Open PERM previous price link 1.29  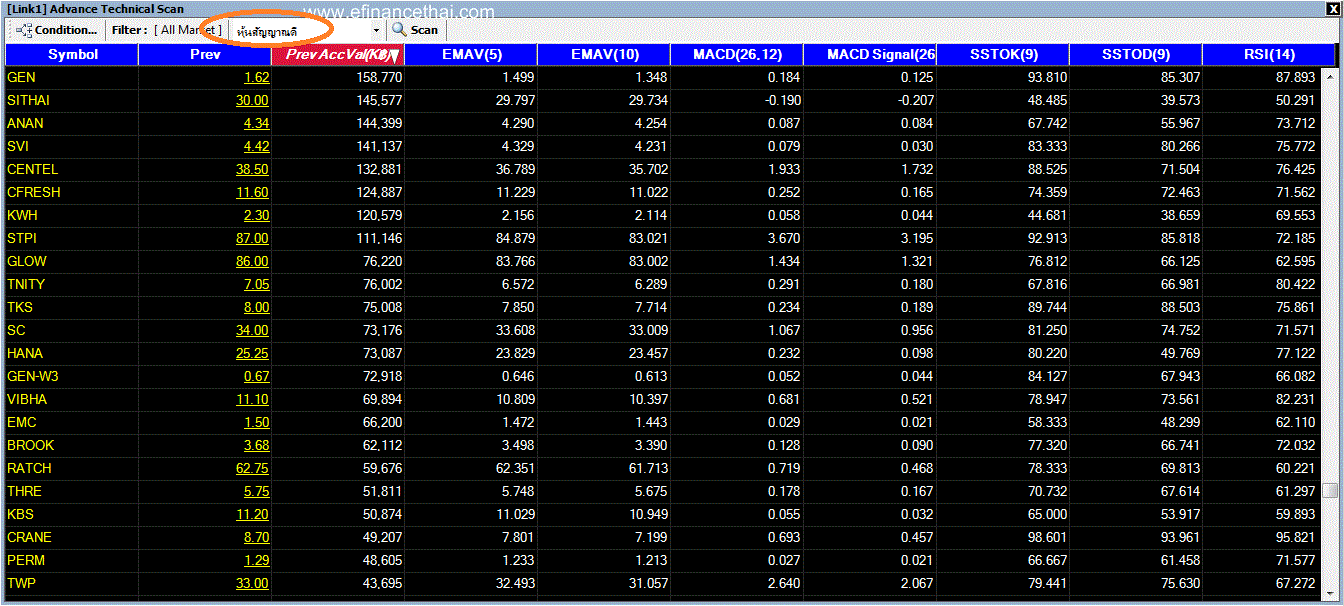256,560
